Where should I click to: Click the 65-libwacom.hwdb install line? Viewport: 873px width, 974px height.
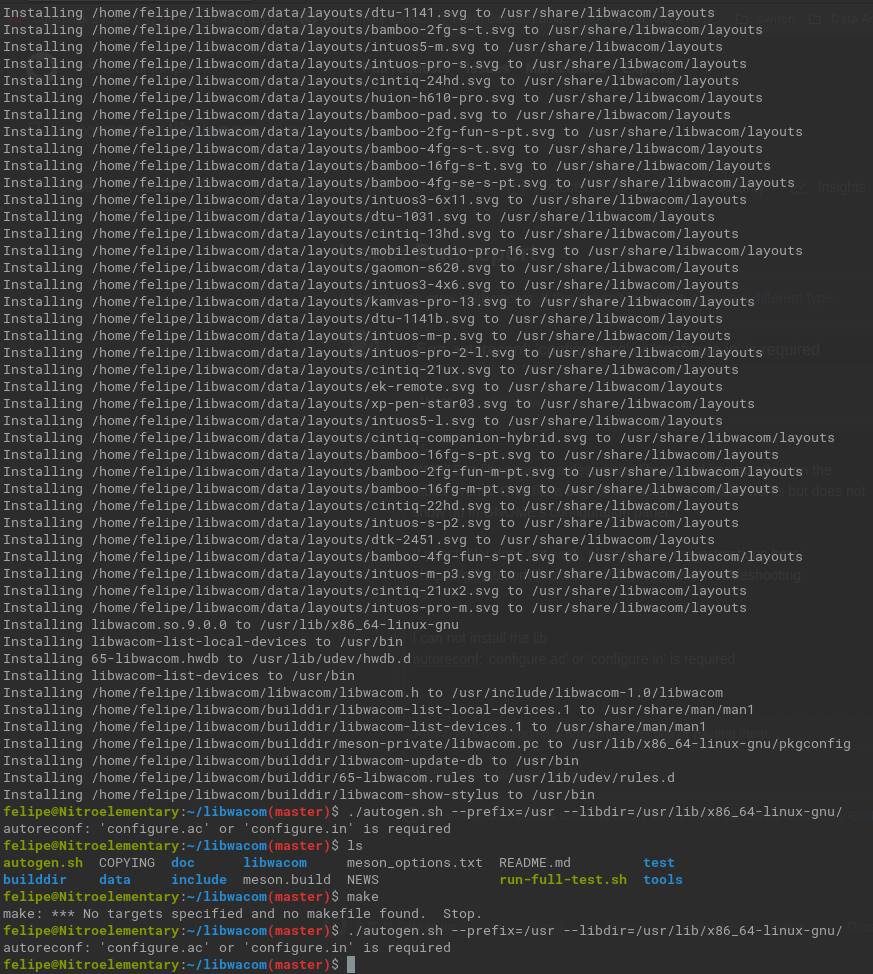(x=207, y=658)
